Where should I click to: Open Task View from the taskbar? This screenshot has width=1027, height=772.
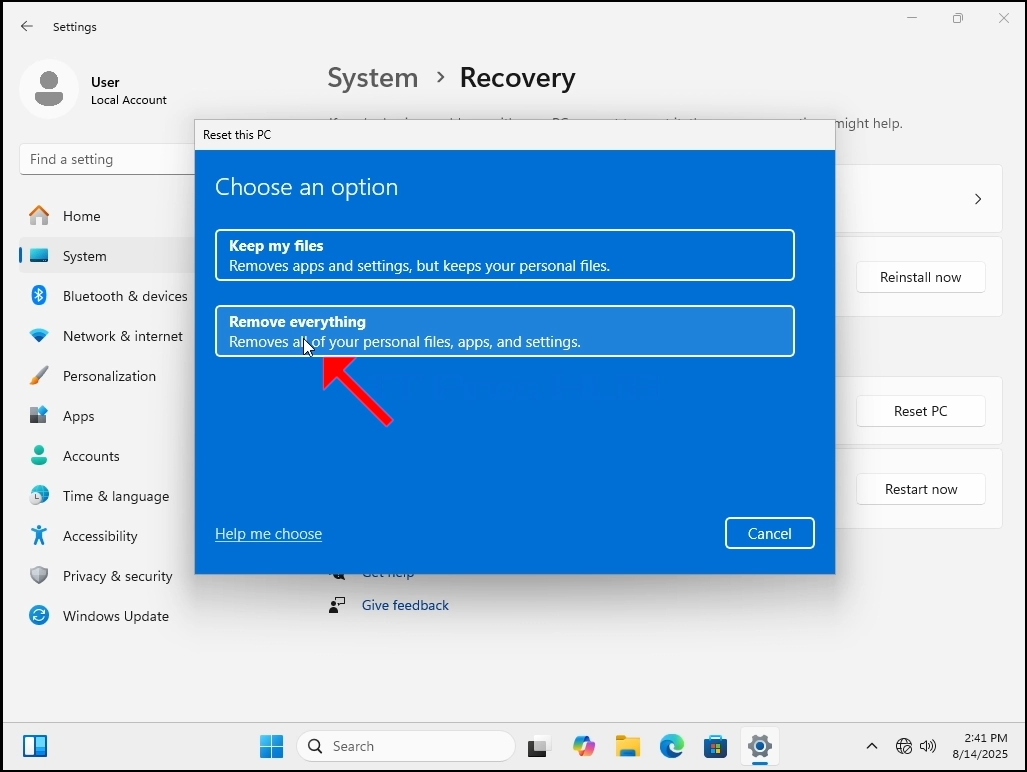[x=538, y=746]
